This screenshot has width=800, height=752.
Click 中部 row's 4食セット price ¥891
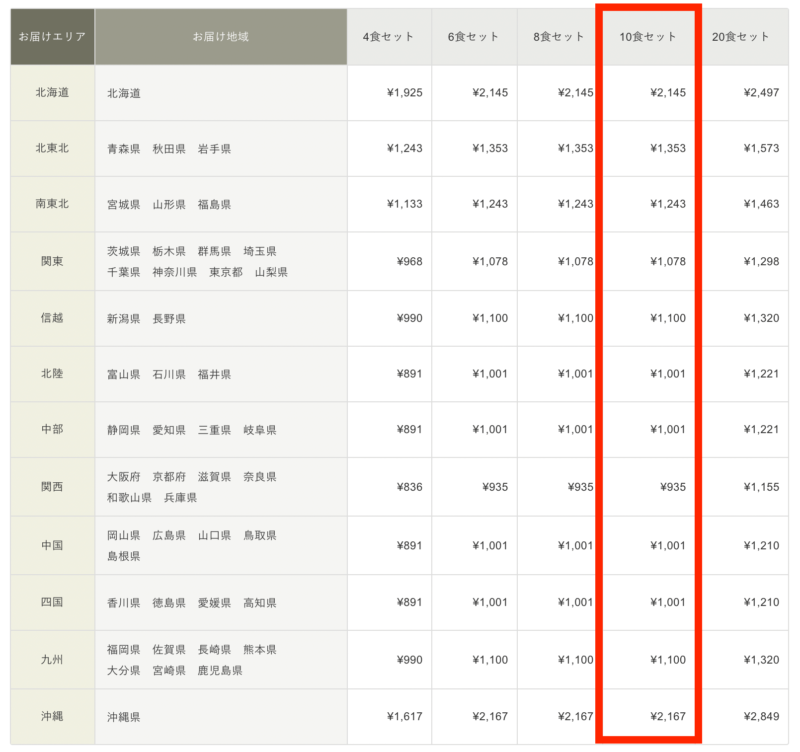(x=410, y=429)
